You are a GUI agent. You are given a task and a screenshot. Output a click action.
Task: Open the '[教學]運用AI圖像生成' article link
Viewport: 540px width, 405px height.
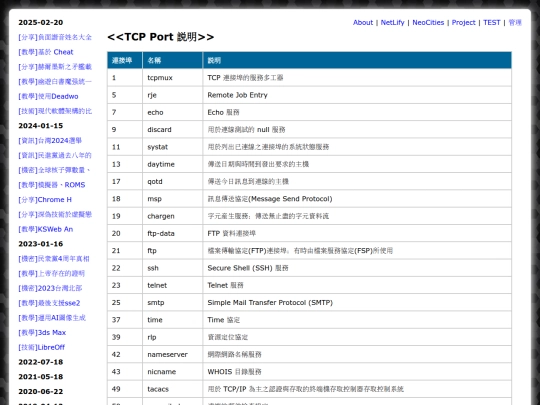pyautogui.click(x=52, y=318)
